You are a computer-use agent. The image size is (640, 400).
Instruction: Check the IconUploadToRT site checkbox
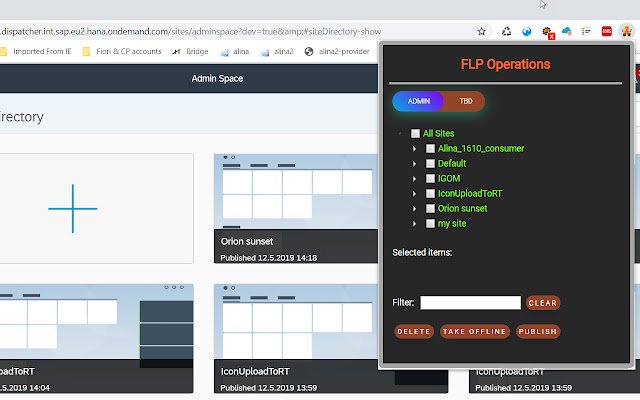430,193
